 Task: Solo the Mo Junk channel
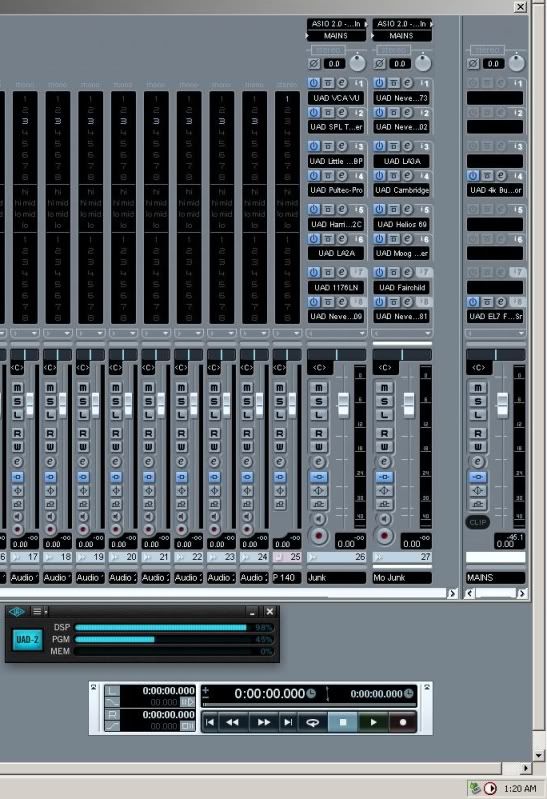coord(384,402)
